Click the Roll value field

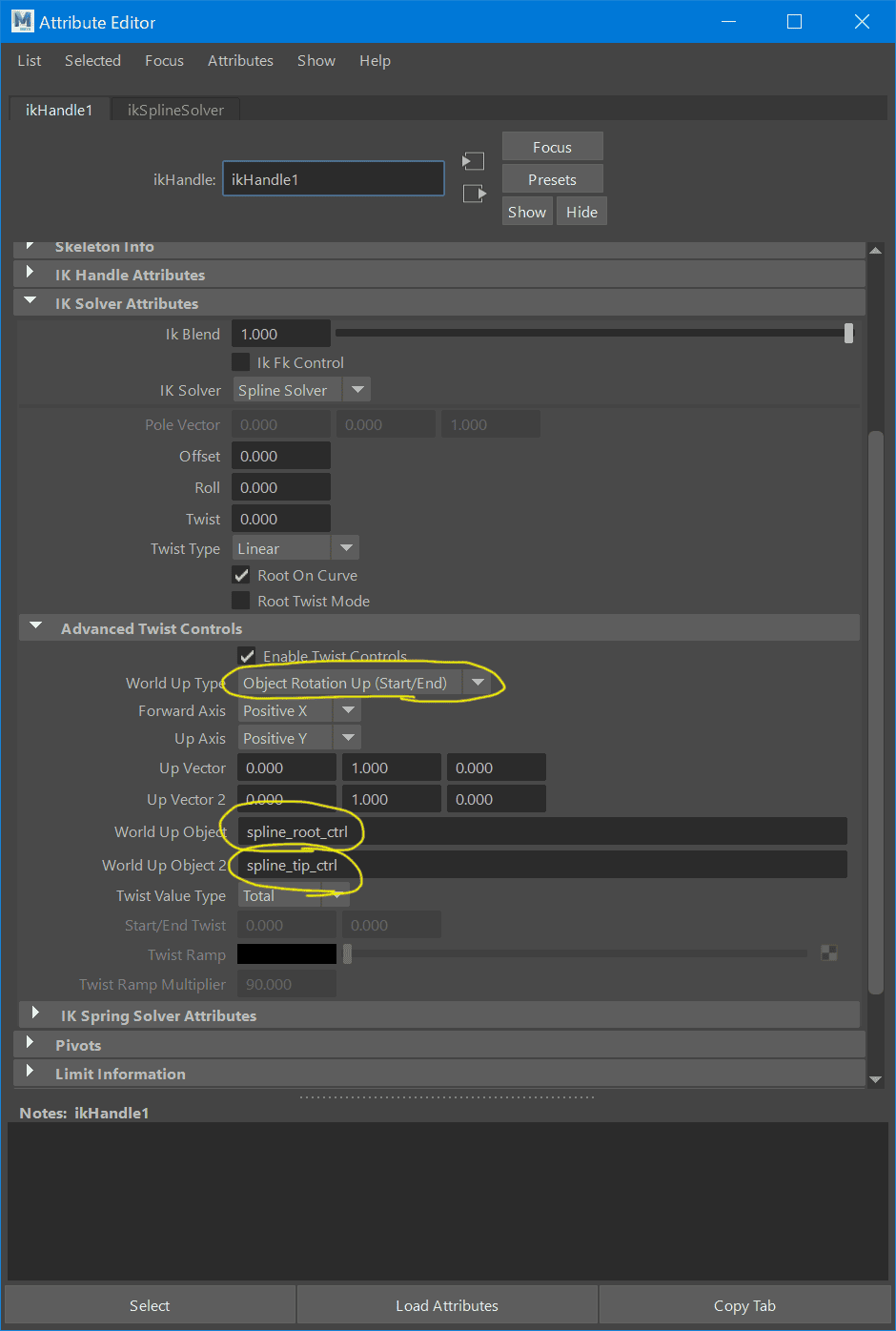(281, 487)
